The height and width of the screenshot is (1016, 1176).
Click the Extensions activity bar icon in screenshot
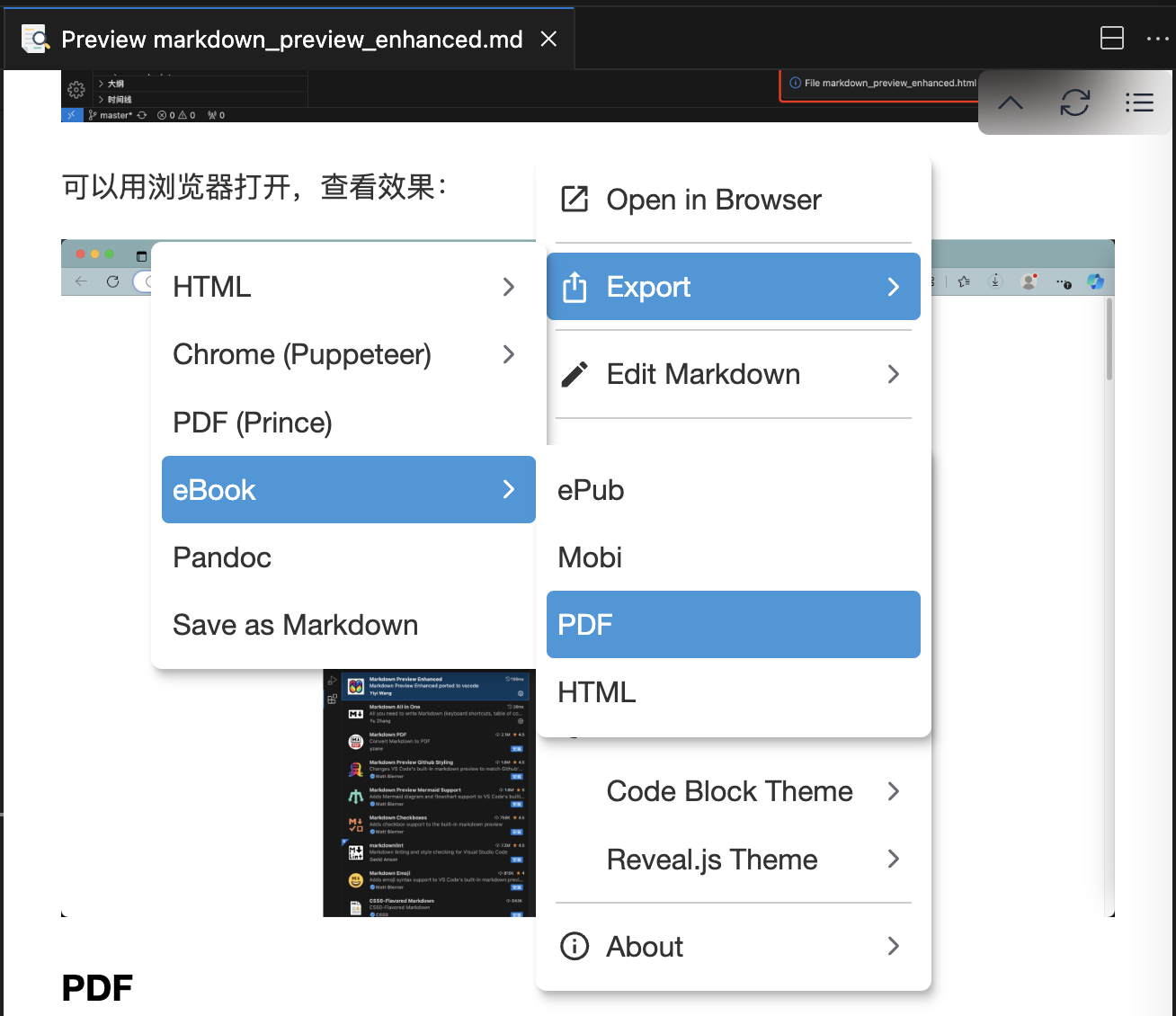[332, 699]
